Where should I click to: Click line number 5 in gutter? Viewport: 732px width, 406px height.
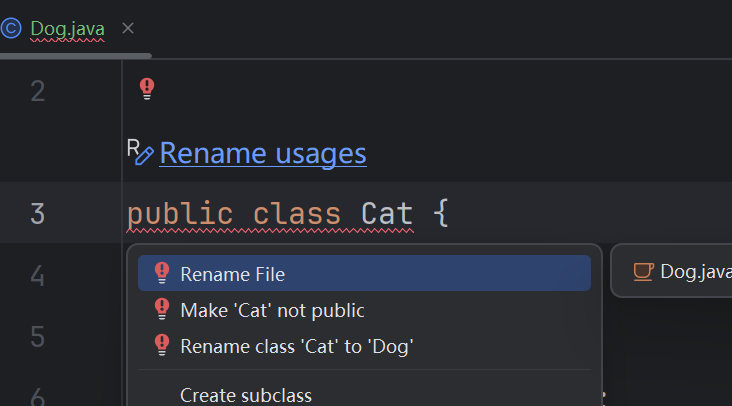38,336
